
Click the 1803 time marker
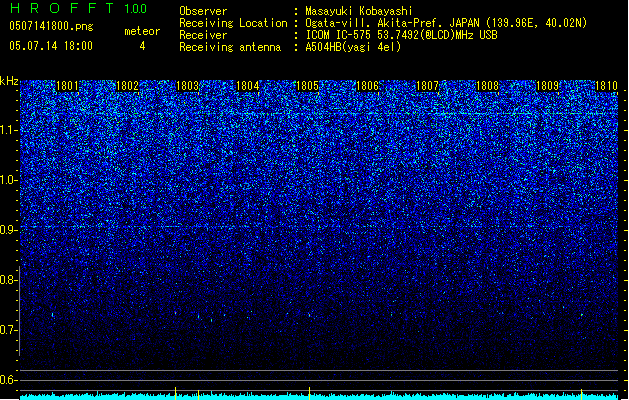187,86
